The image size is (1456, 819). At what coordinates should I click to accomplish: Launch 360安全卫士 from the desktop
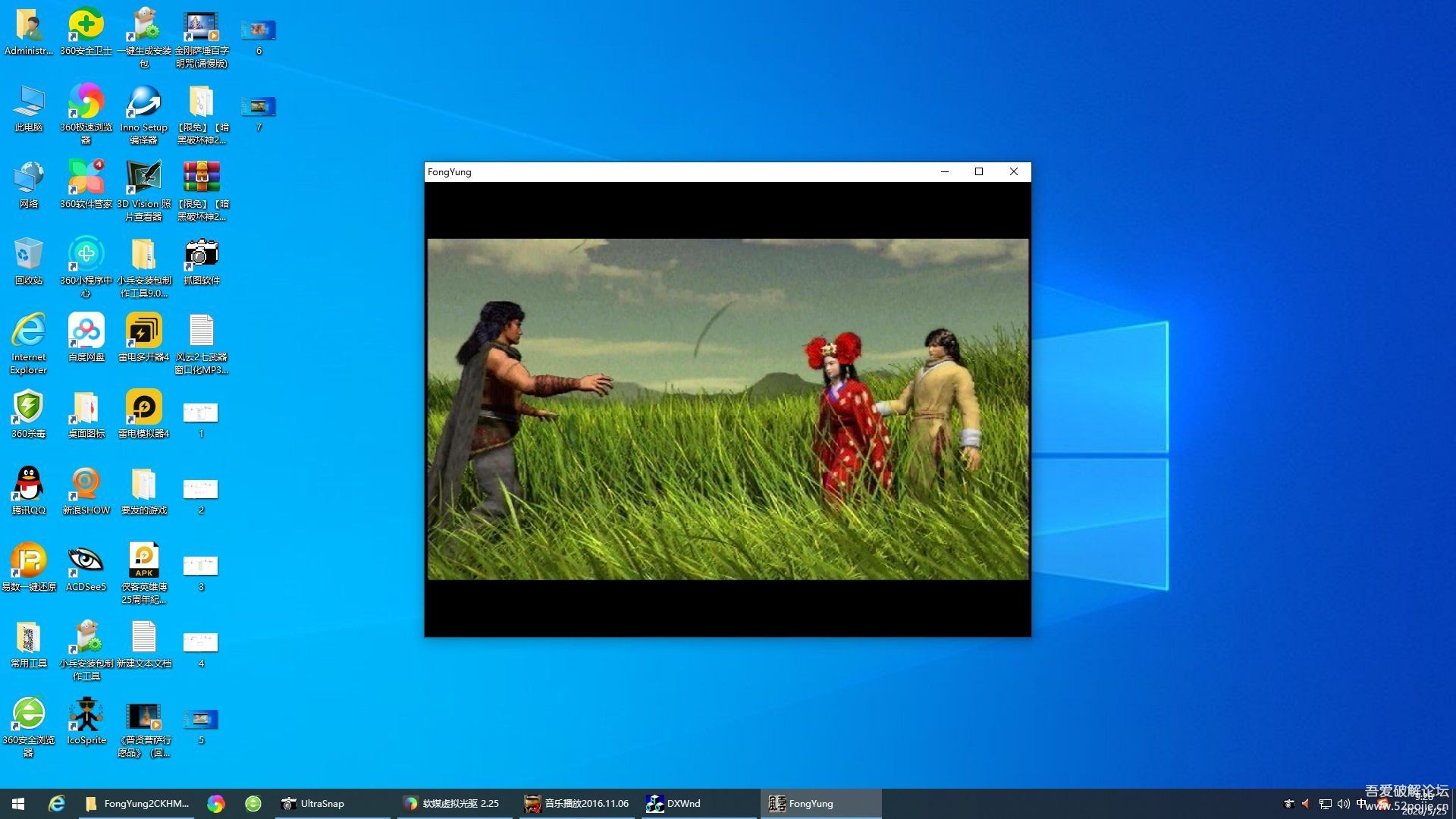[86, 33]
